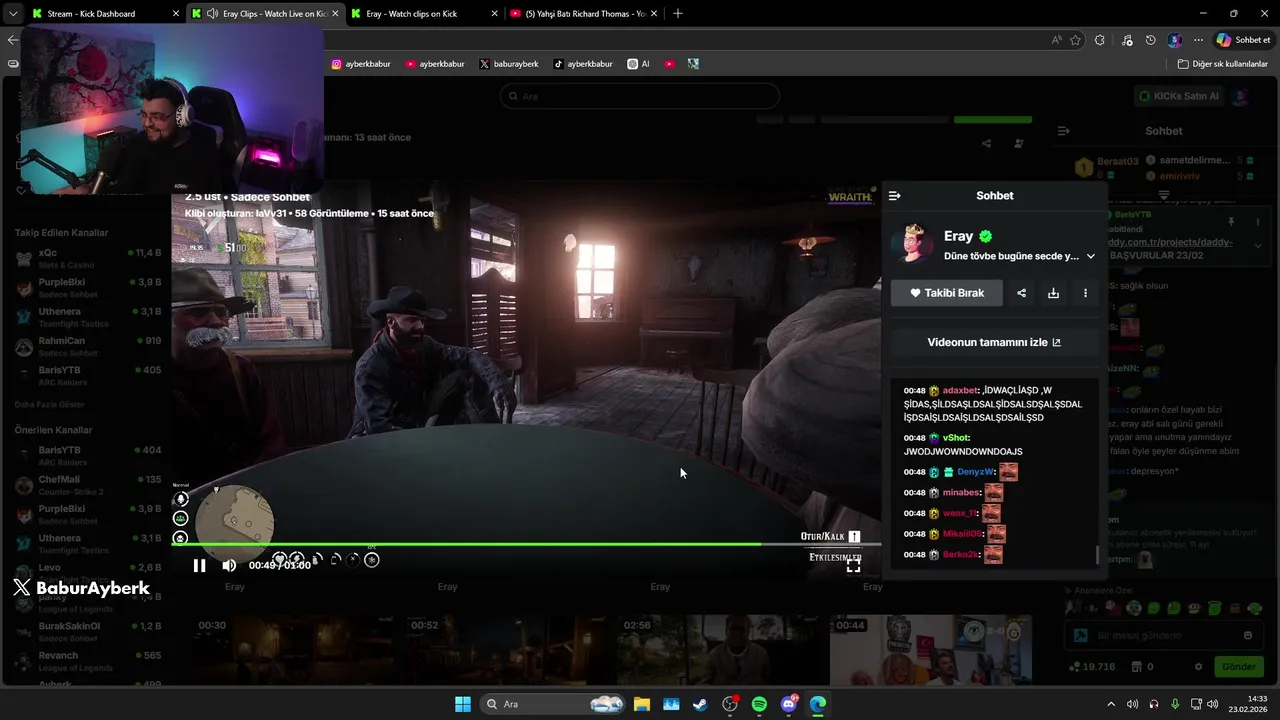This screenshot has height=720, width=1280.
Task: Open Diğer sık kullanılanlar bookmarks folder
Action: click(x=1222, y=64)
